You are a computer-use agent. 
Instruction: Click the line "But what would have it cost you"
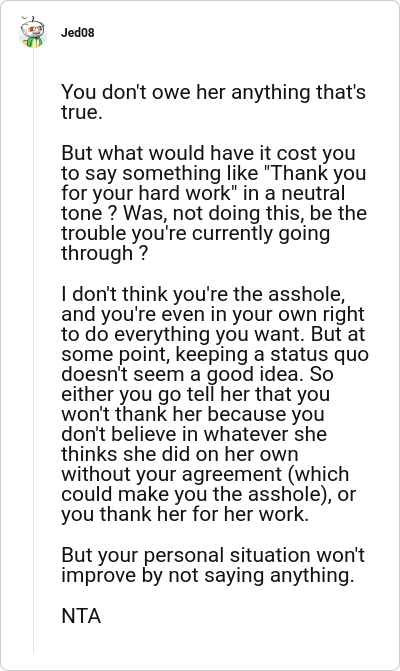click(208, 153)
